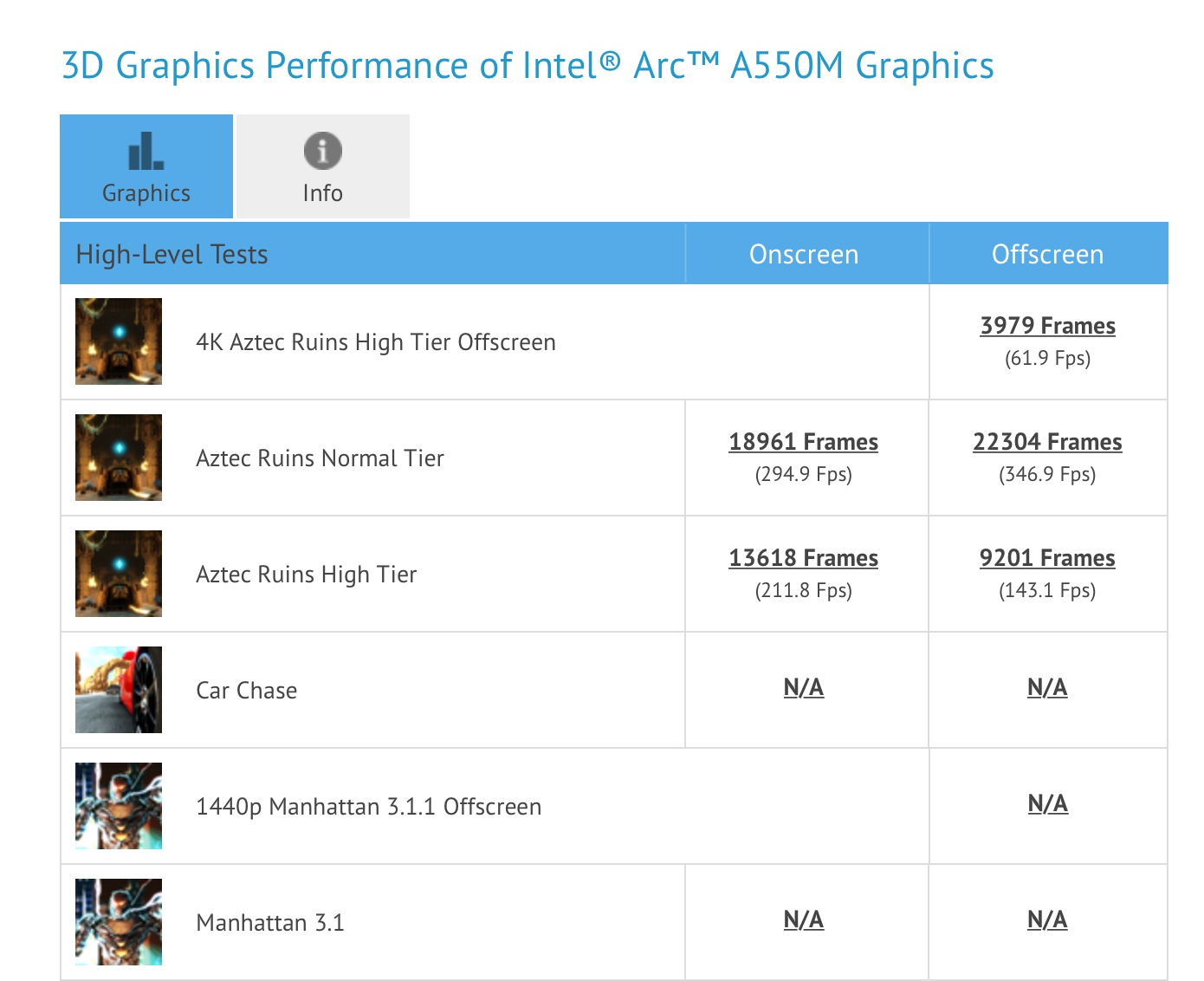Image resolution: width=1204 pixels, height=981 pixels.
Task: Click 1440p Manhattan offscreen N/A link
Action: pos(1047,804)
